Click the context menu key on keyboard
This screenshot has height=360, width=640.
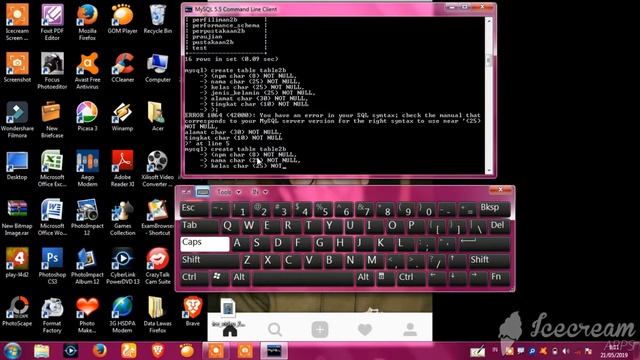click(x=384, y=278)
